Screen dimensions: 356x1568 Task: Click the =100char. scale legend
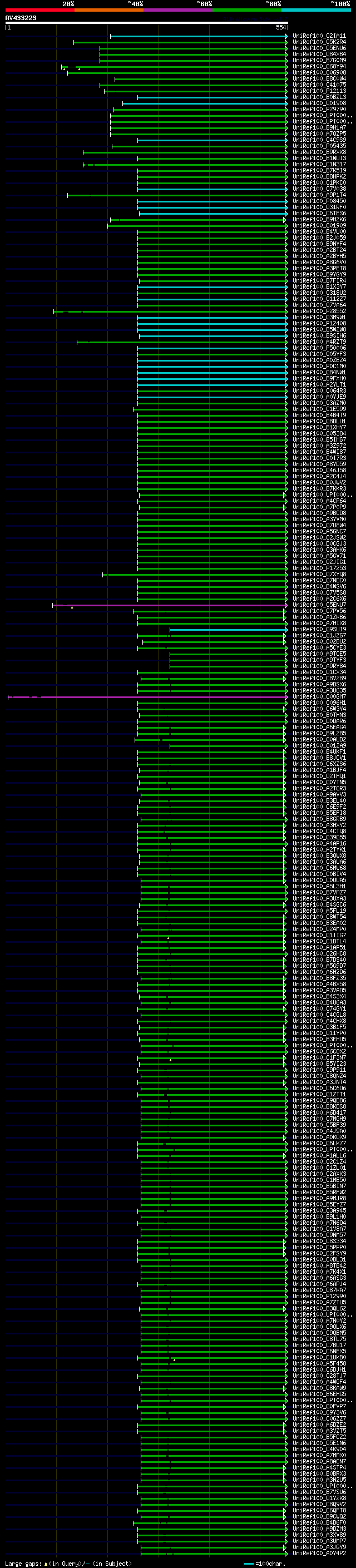[264, 1564]
